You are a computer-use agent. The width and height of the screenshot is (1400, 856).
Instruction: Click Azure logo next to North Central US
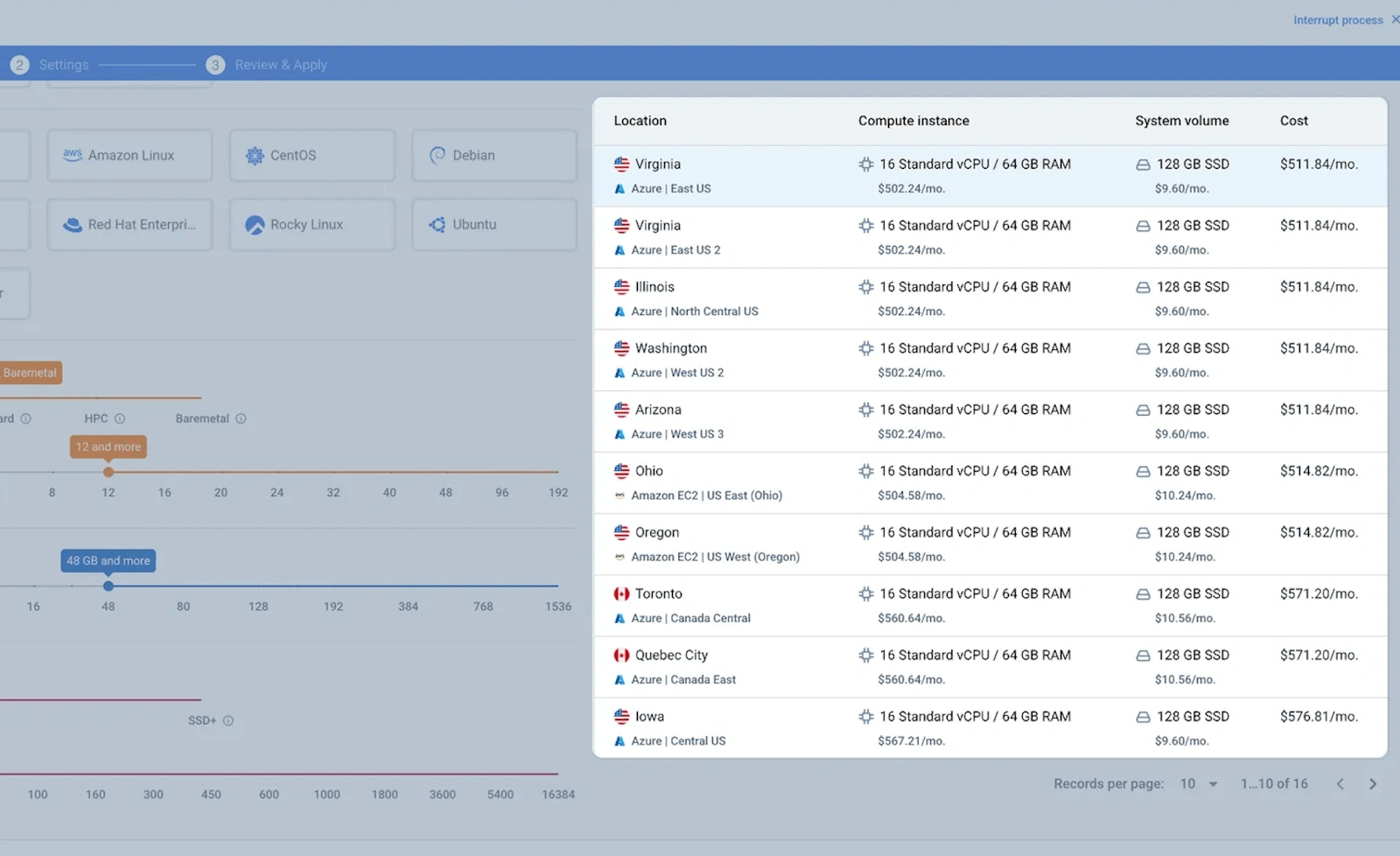click(x=619, y=312)
